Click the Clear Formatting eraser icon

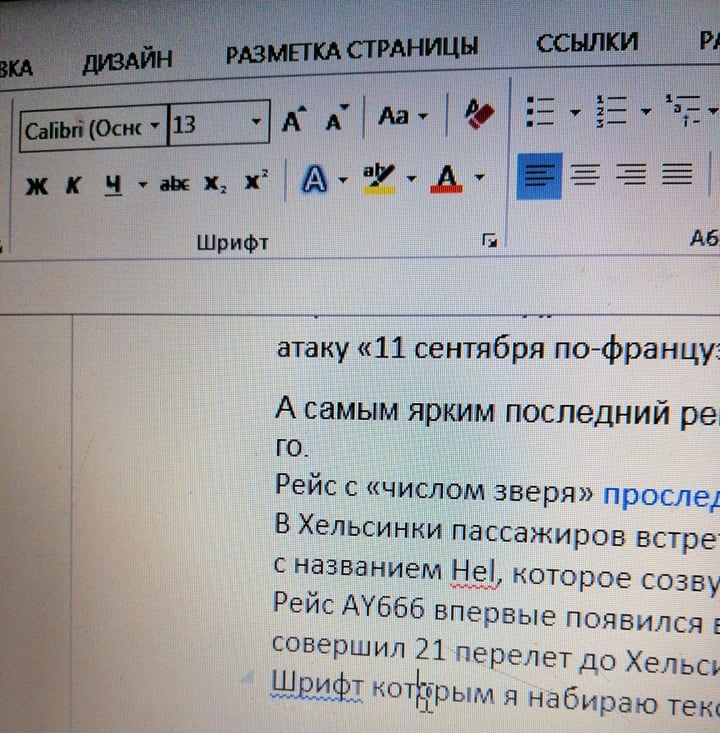pos(479,116)
